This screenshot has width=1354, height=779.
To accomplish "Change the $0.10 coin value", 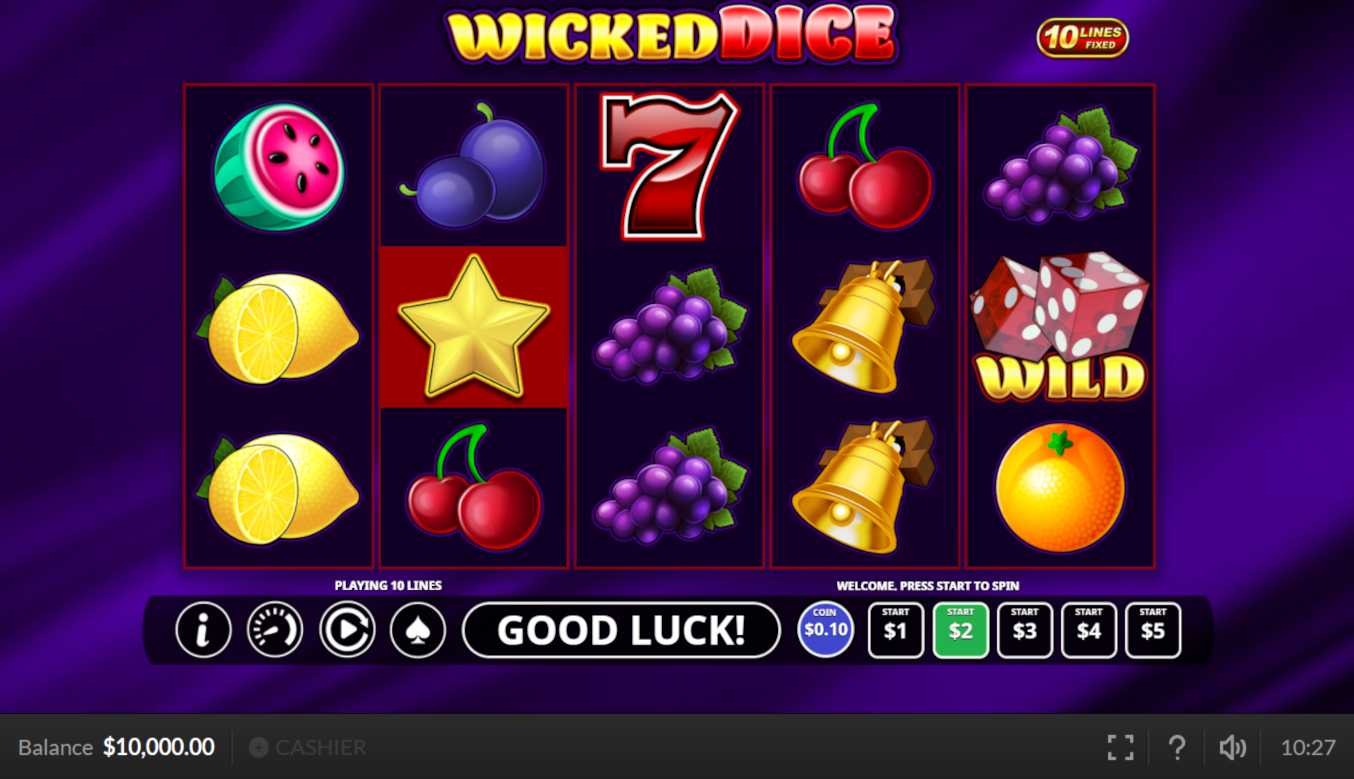I will pyautogui.click(x=826, y=630).
